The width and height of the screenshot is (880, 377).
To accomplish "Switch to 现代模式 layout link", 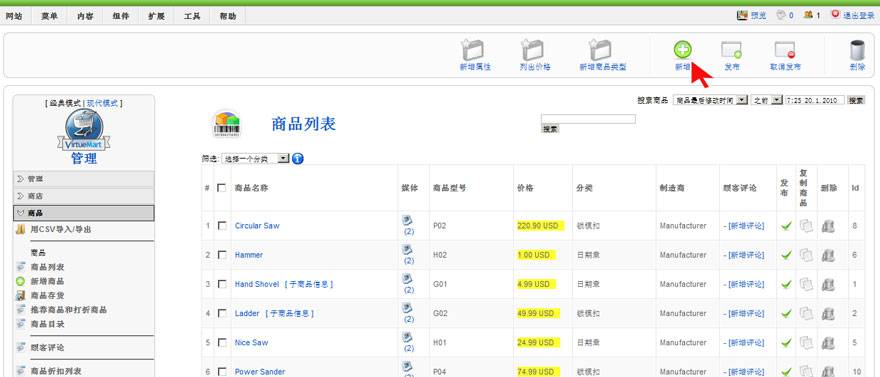I will pos(103,103).
